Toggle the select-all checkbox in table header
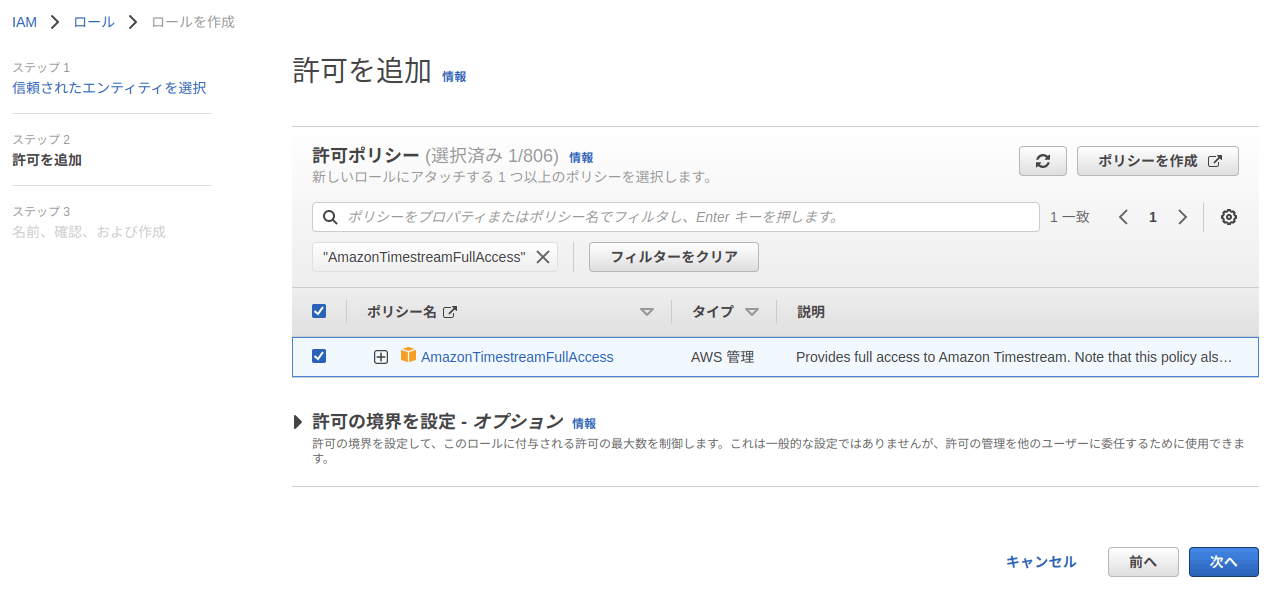 click(319, 311)
